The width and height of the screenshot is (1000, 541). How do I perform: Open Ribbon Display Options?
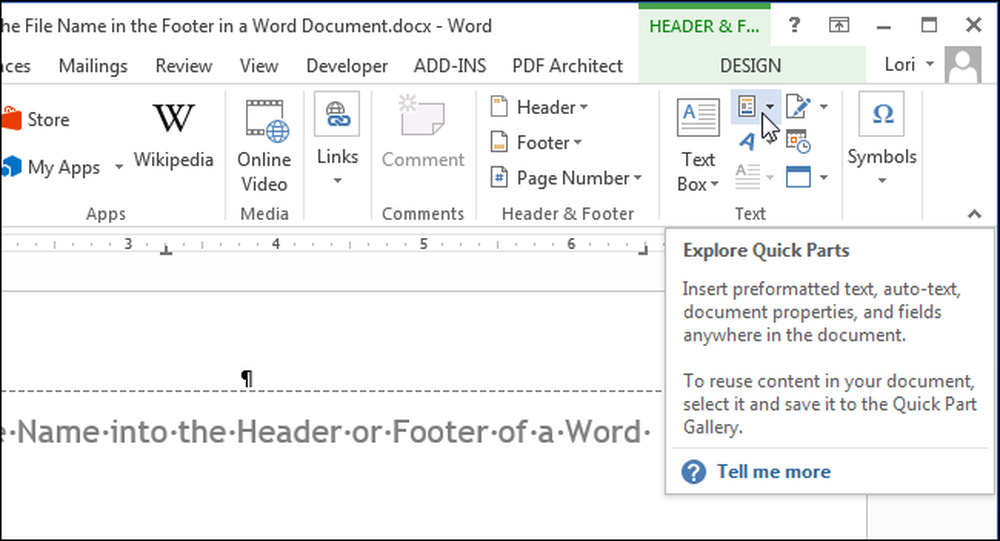pos(839,25)
